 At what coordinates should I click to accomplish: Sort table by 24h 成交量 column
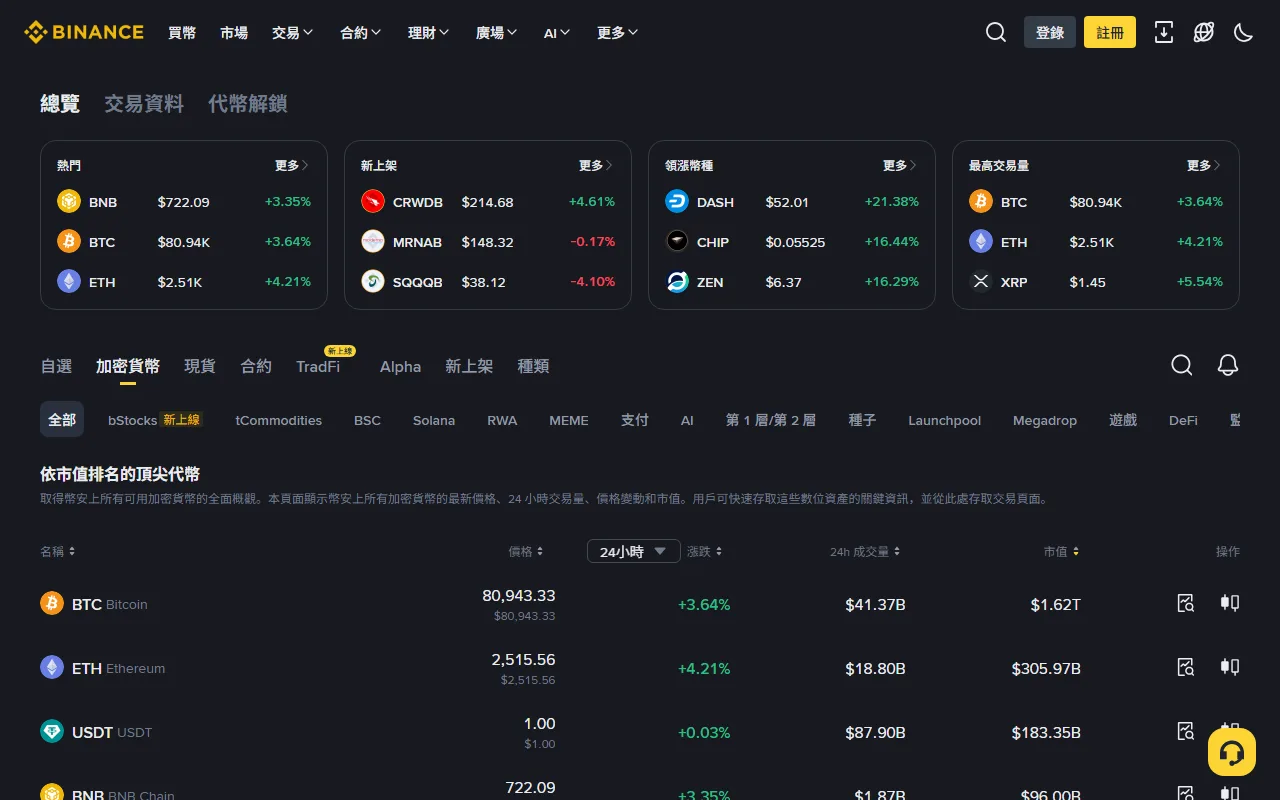click(865, 551)
